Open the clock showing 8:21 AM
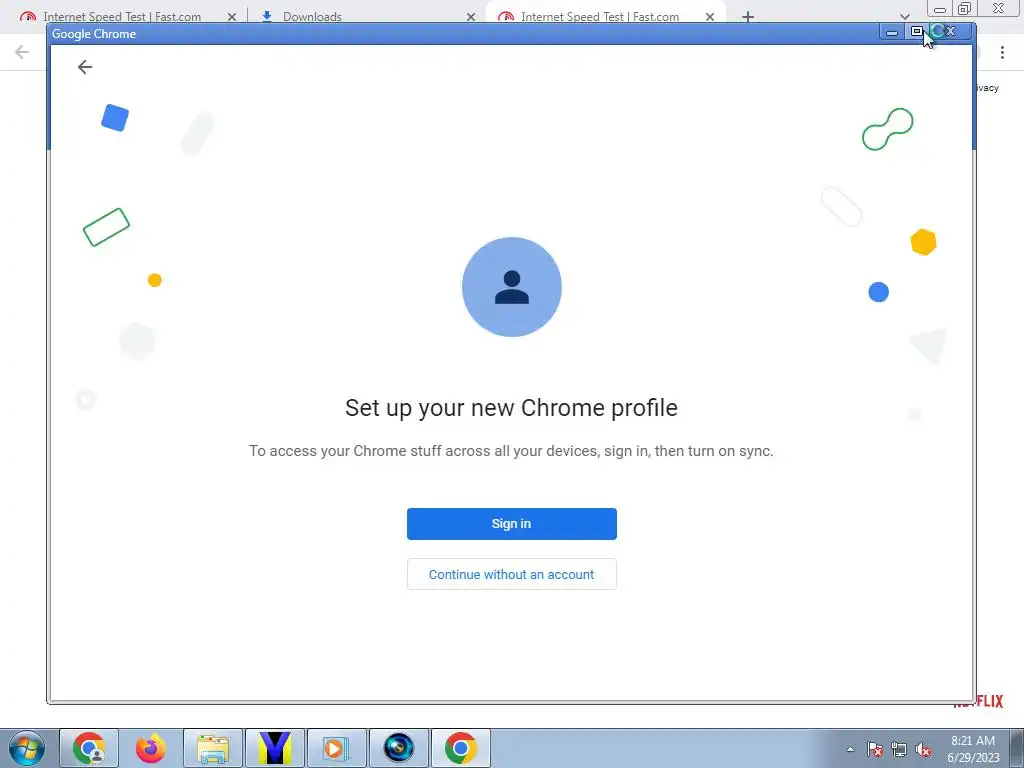The image size is (1024, 768). click(x=973, y=748)
